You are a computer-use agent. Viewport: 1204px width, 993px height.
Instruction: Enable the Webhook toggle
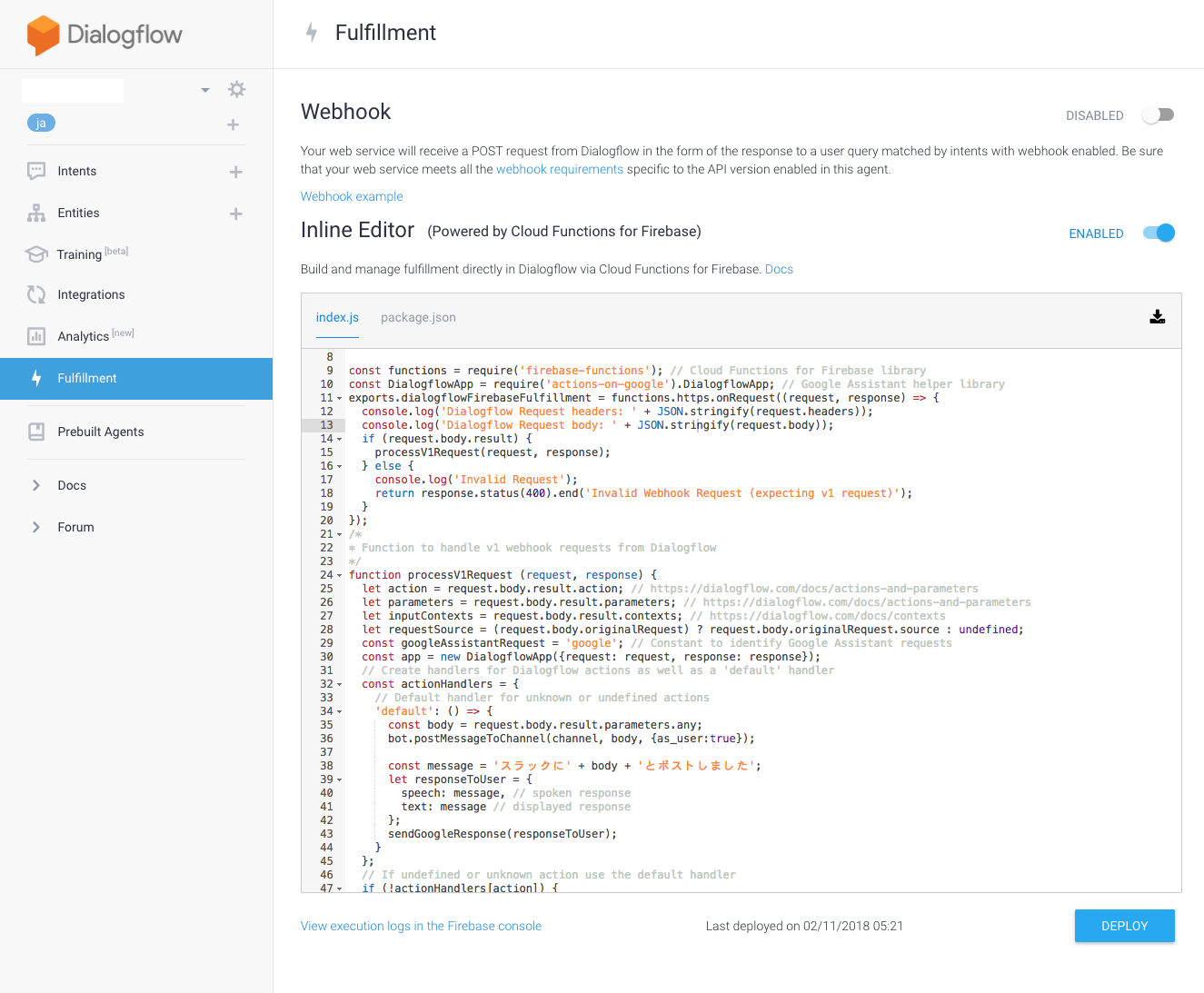(x=1159, y=115)
